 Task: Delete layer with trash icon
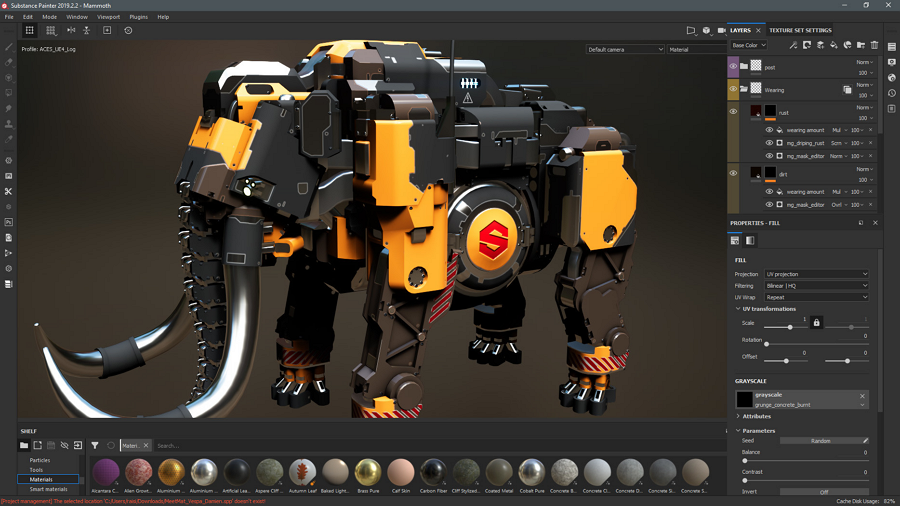pos(874,45)
